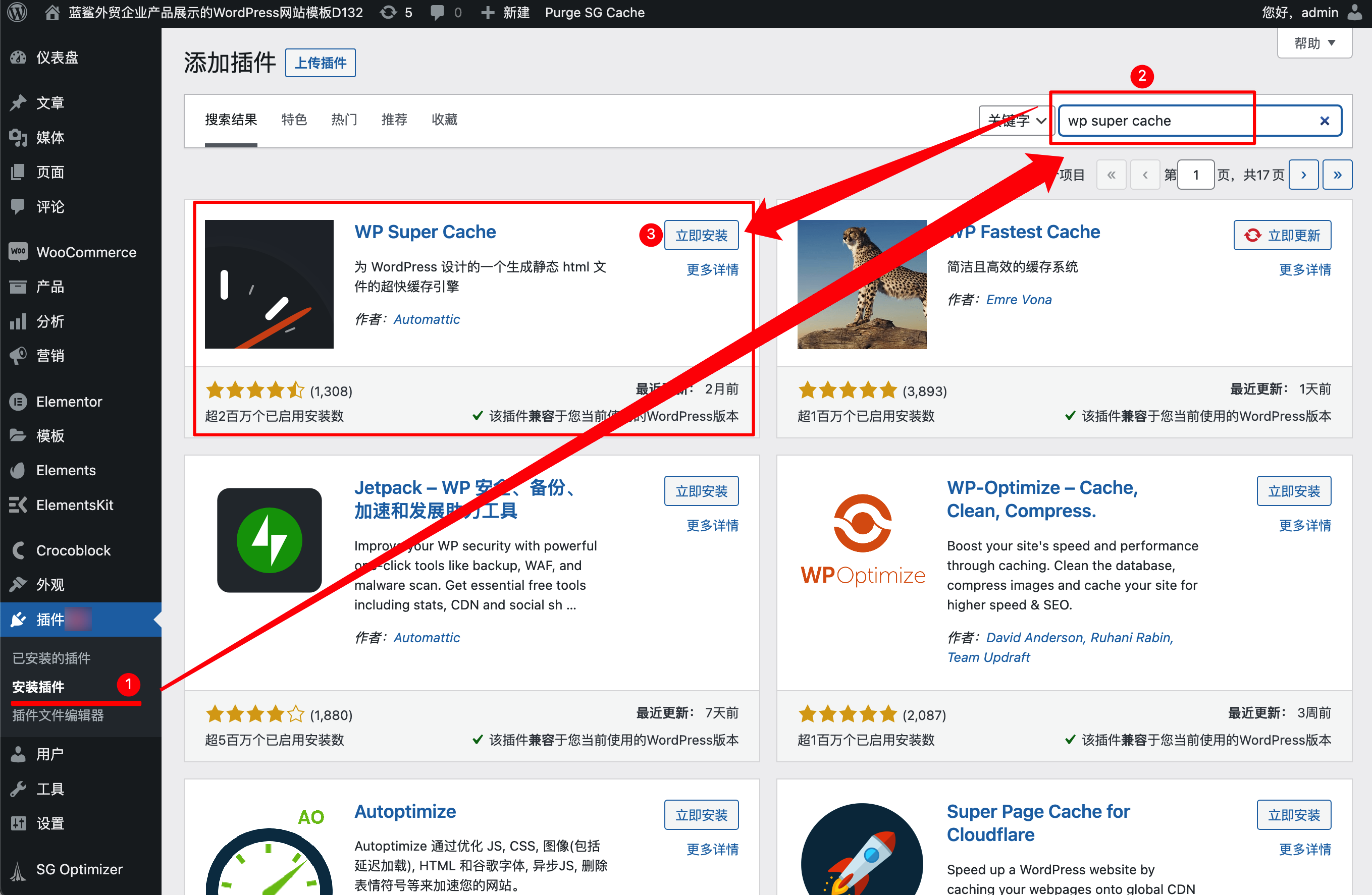Open WP Super Cache title link

[425, 232]
